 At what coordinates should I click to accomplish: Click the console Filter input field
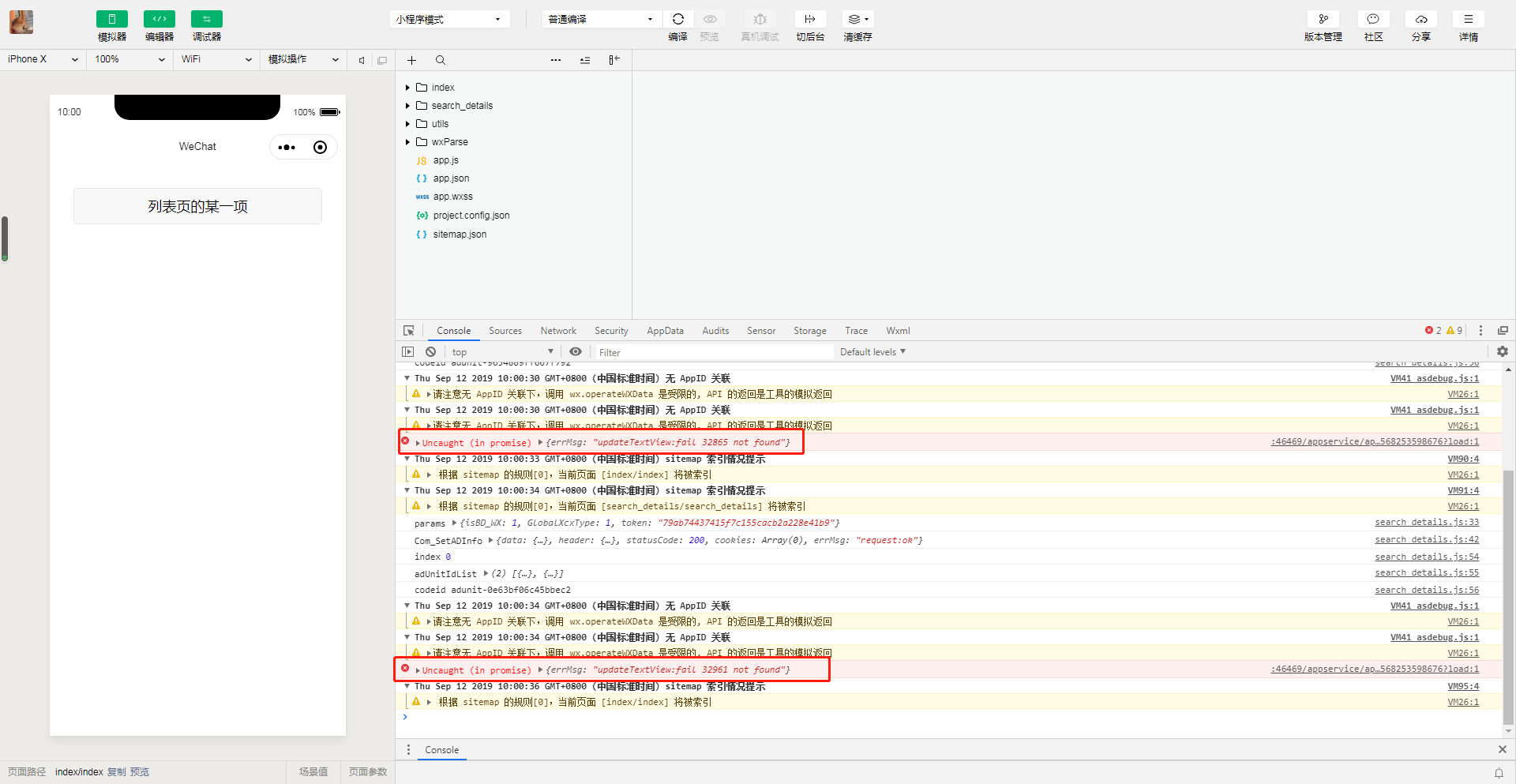(714, 352)
